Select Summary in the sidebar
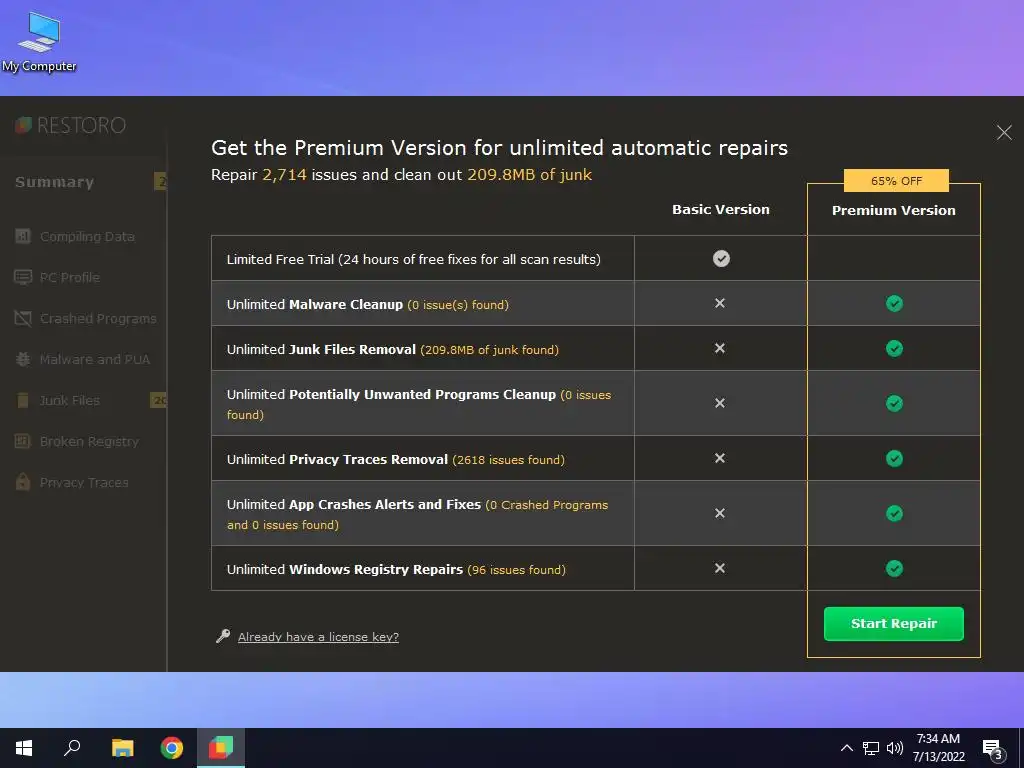Viewport: 1024px width, 768px height. click(55, 182)
